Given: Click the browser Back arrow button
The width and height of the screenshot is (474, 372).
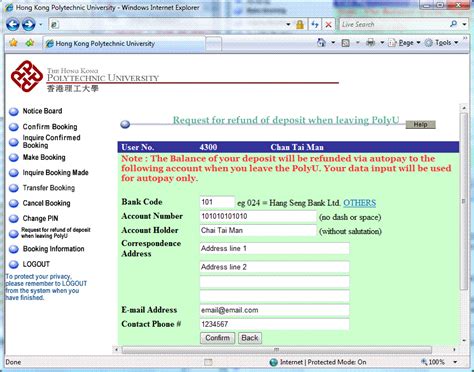Looking at the screenshot, I should tap(13, 24).
